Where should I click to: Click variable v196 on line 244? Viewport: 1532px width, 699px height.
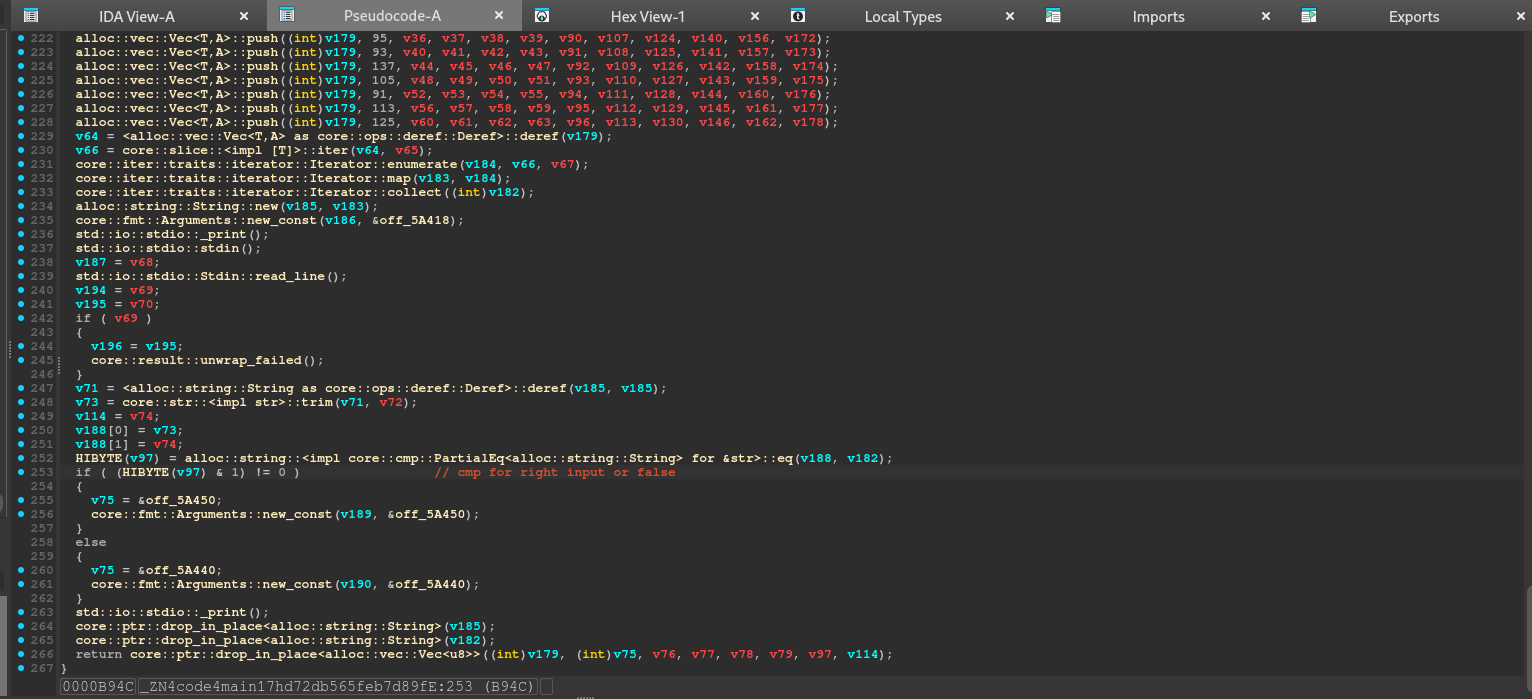(106, 346)
